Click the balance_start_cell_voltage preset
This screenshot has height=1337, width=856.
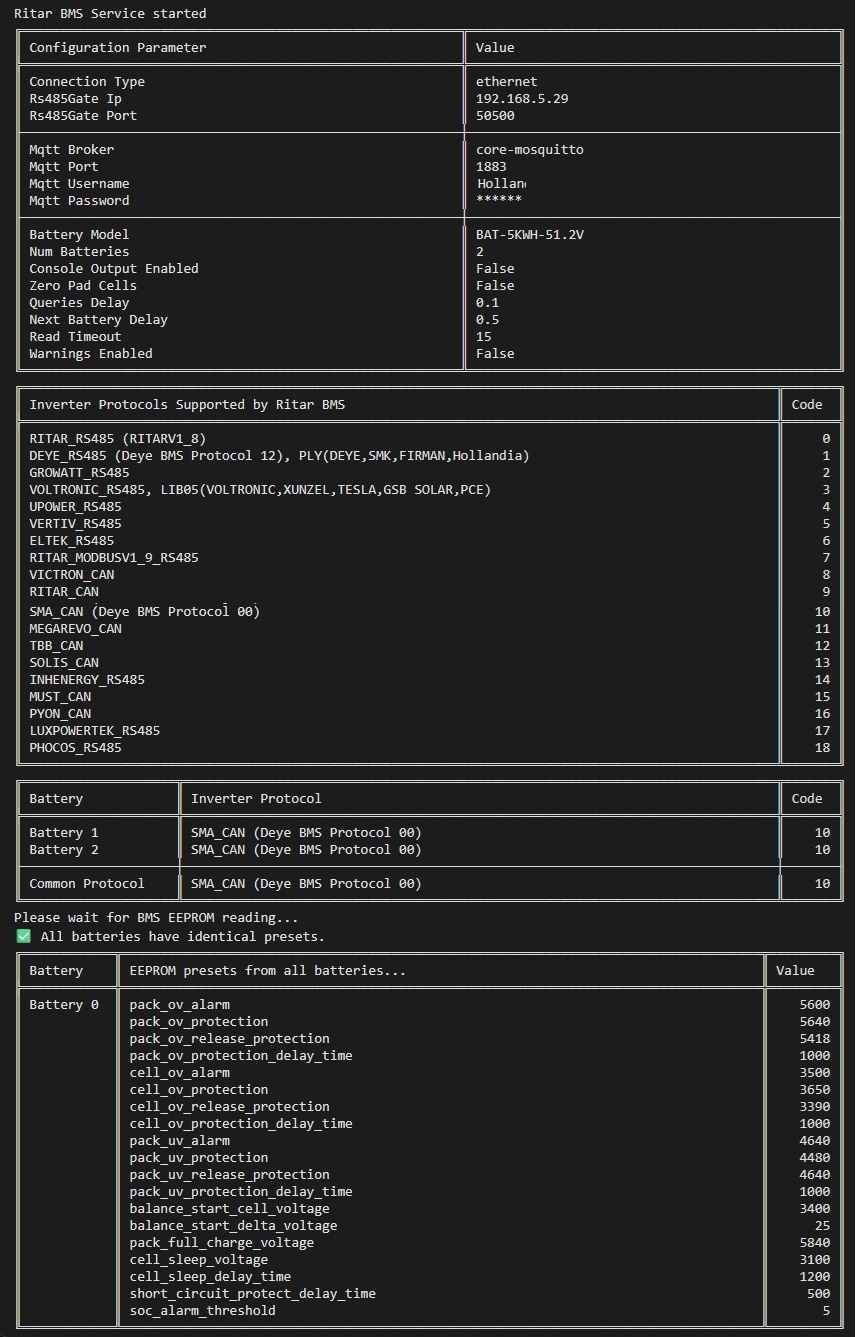pyautogui.click(x=230, y=1209)
